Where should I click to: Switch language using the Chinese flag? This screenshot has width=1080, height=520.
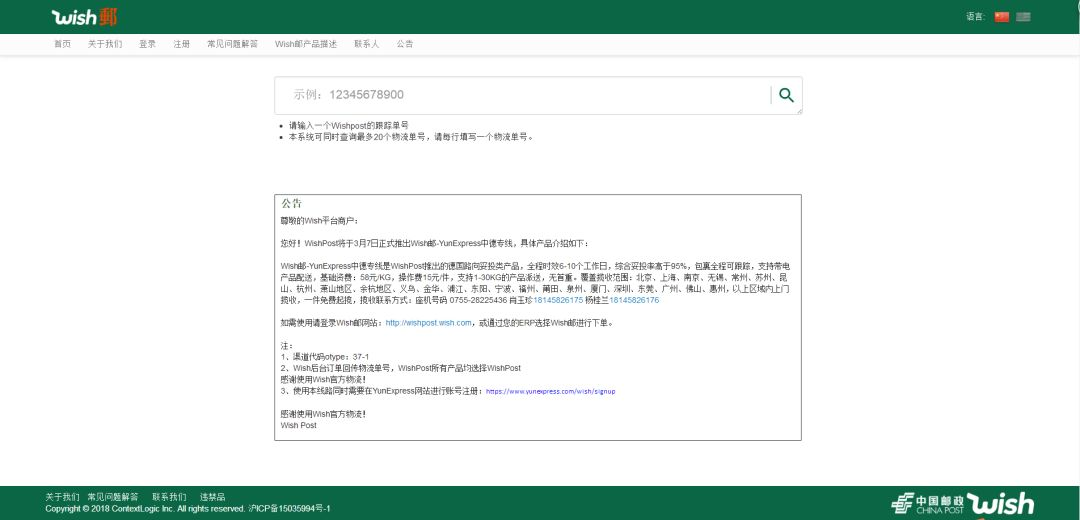(1001, 17)
